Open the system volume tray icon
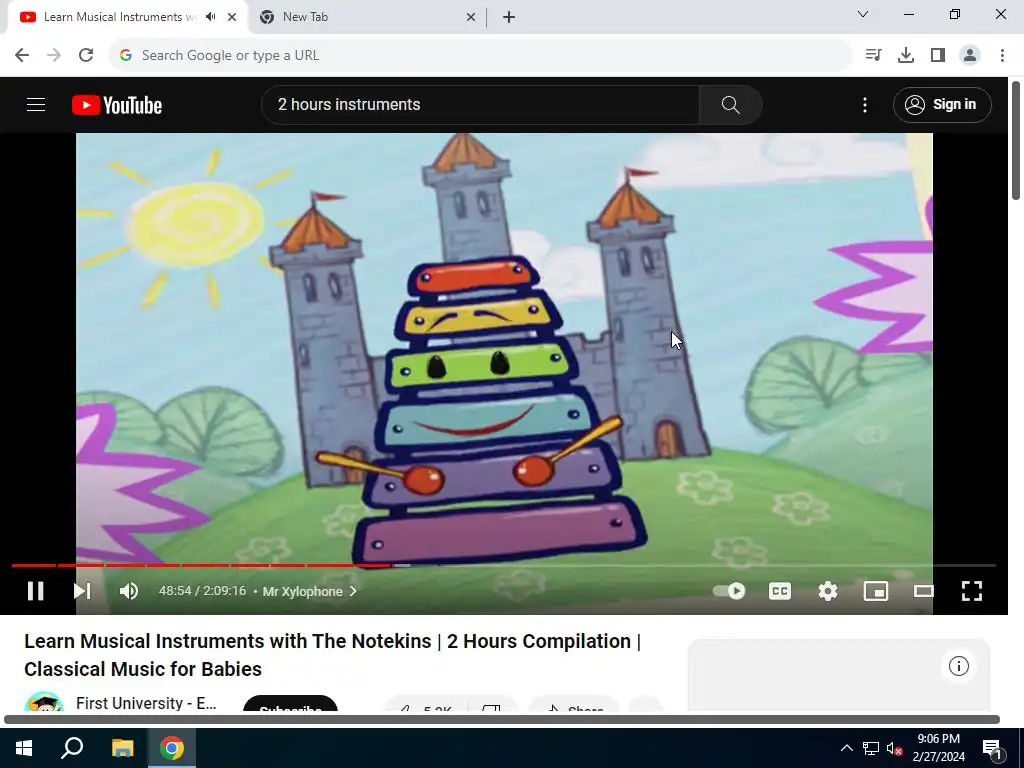The image size is (1024, 768). click(894, 748)
